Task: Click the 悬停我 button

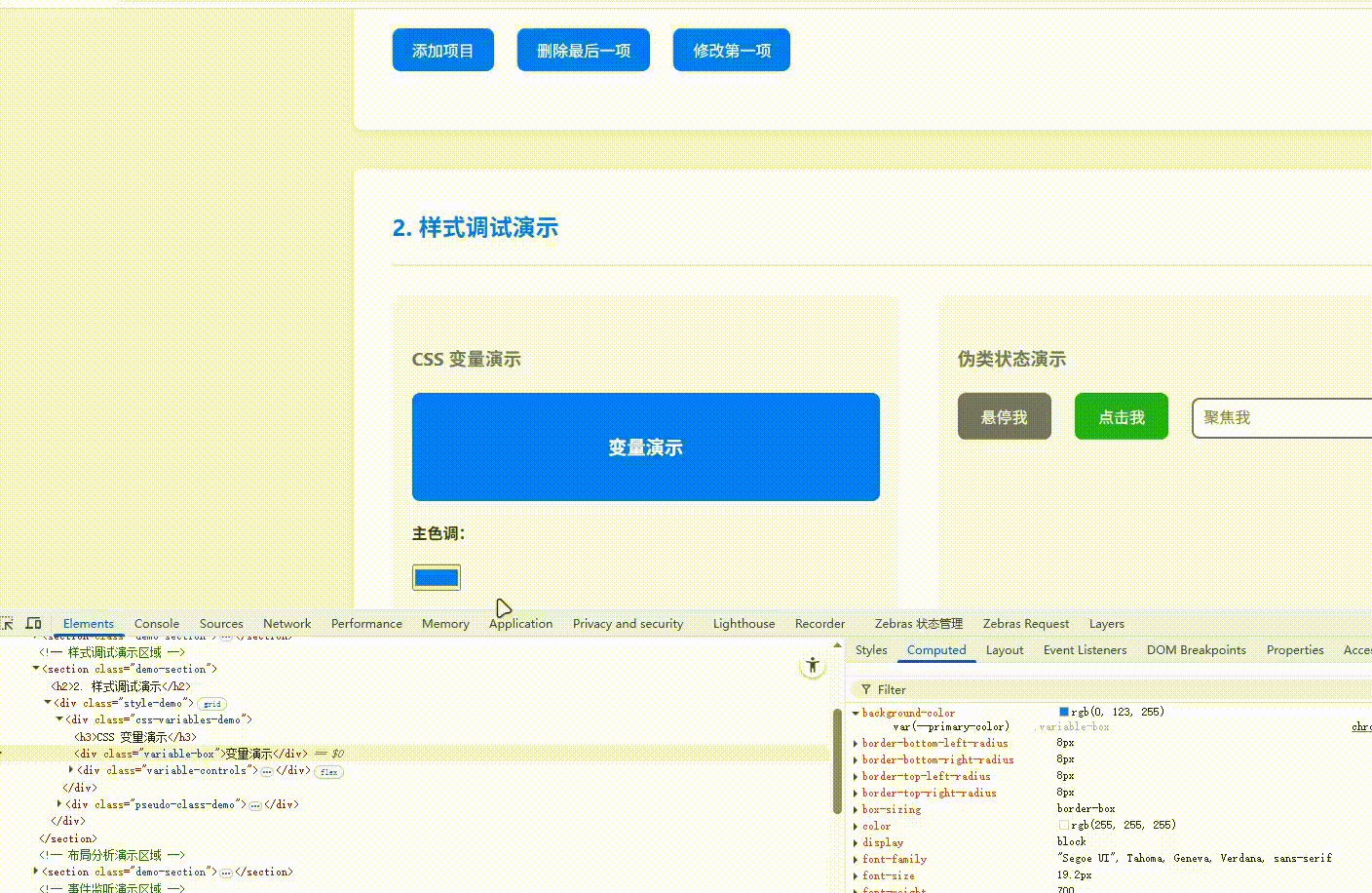Action: point(1004,416)
